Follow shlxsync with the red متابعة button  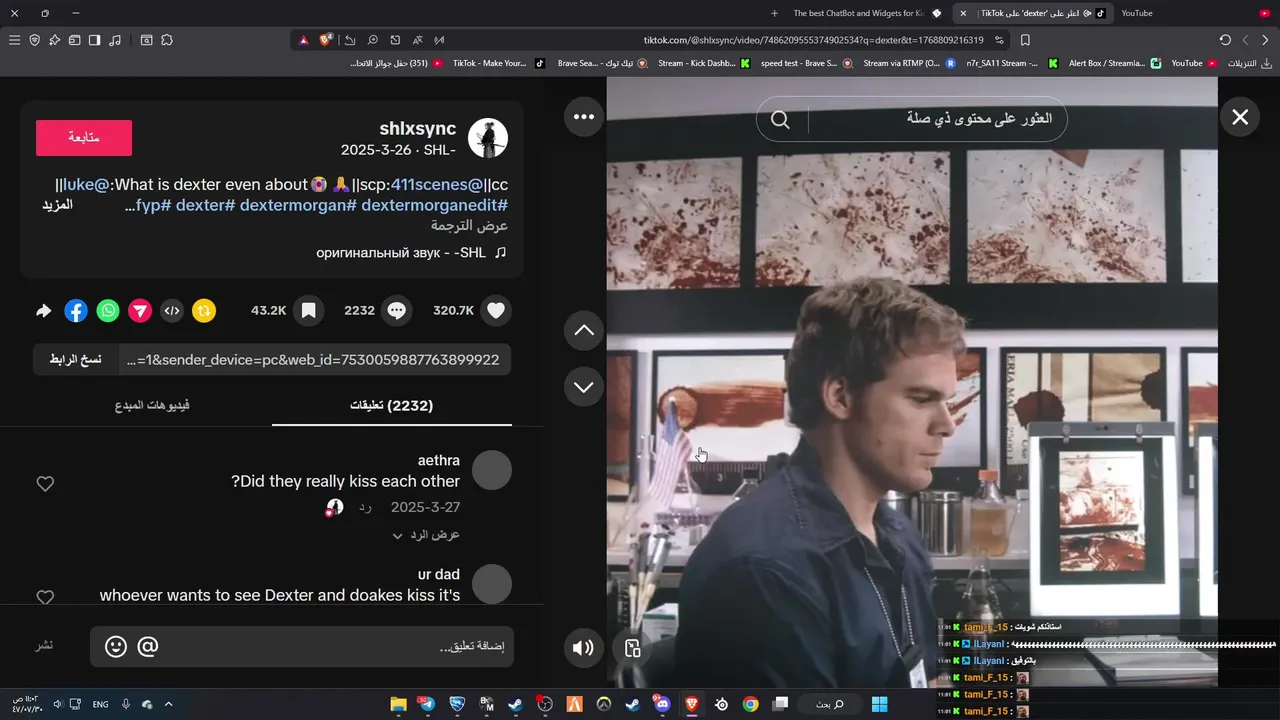point(84,138)
